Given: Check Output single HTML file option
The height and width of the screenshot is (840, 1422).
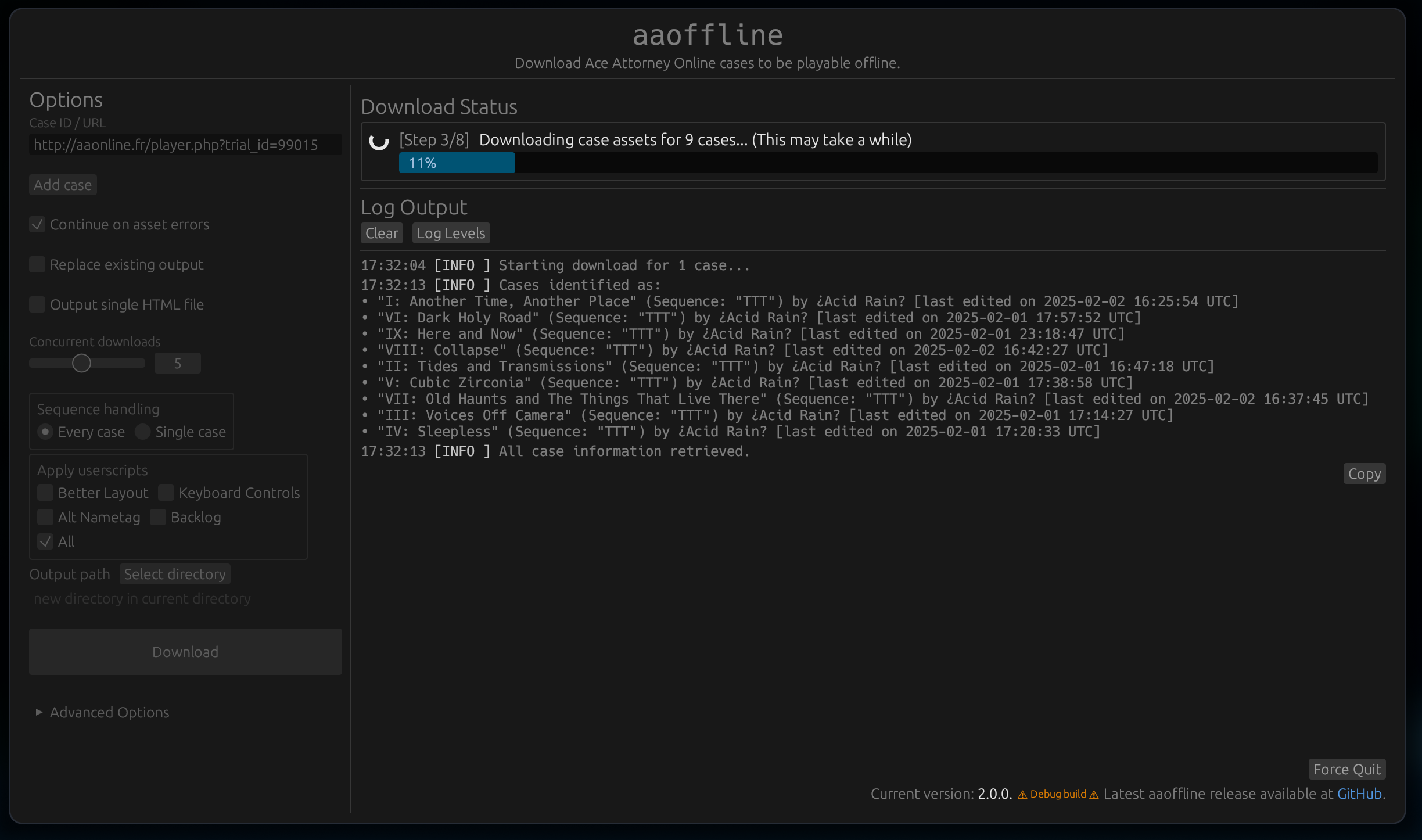Looking at the screenshot, I should (38, 304).
